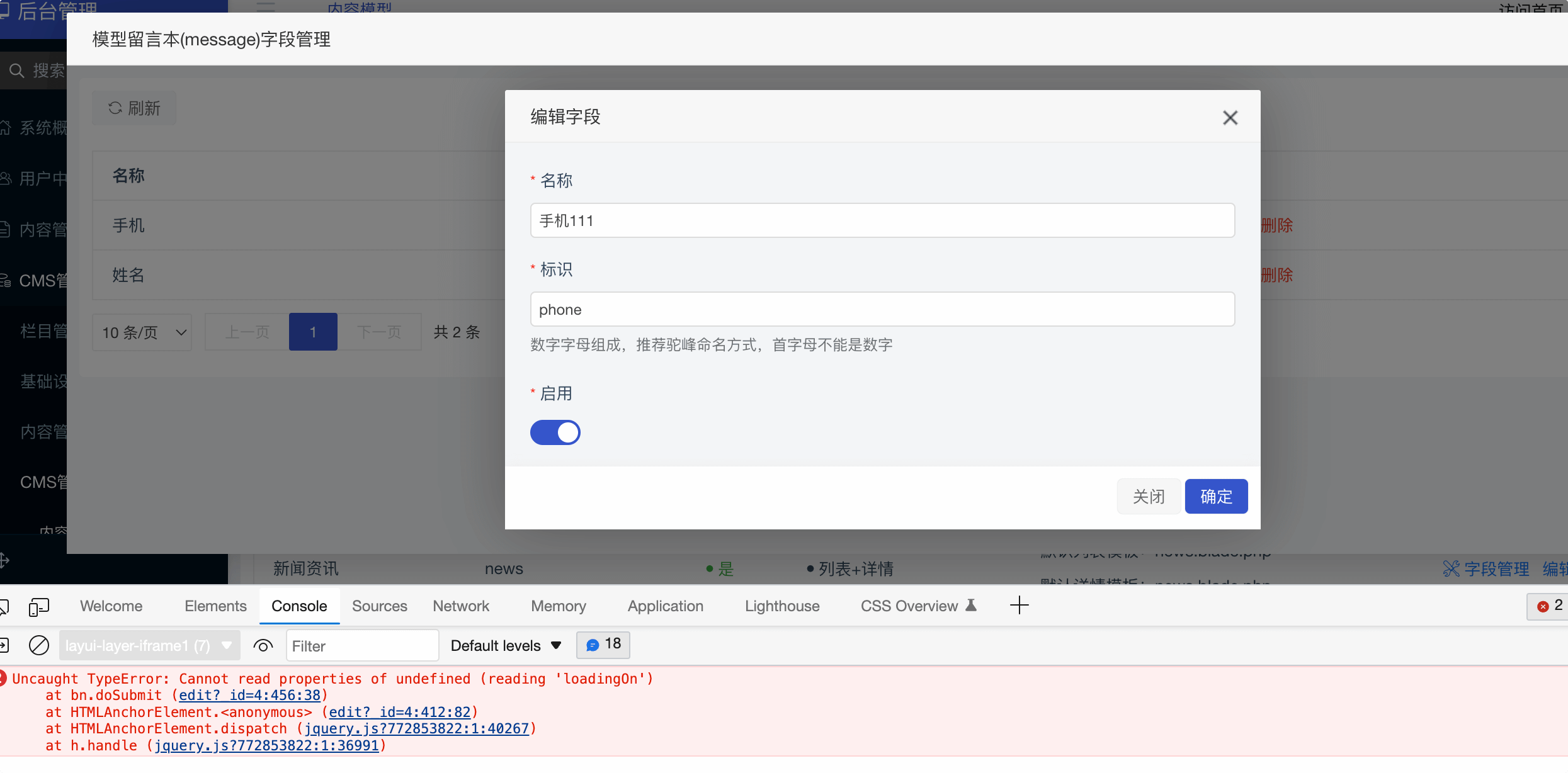Go to page 1 in the pagination
The image size is (1568, 773).
313,332
